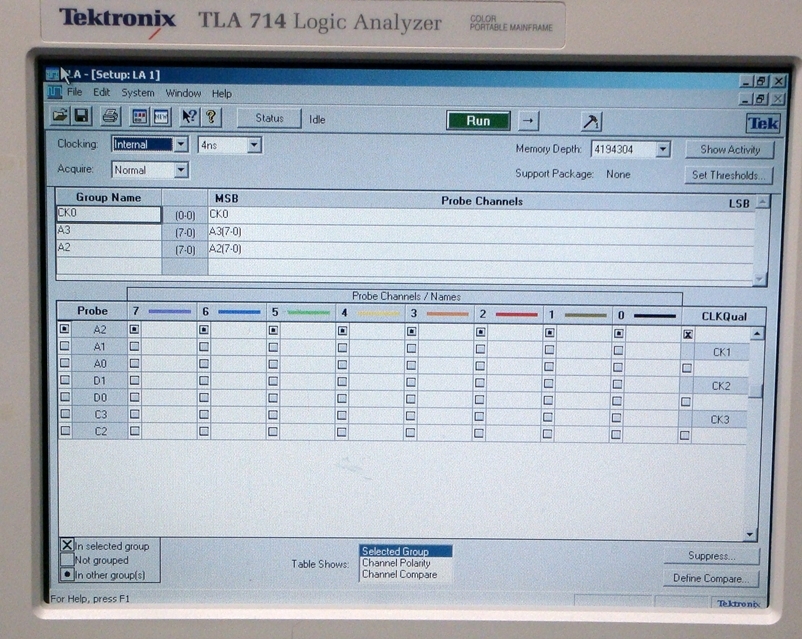Screen dimensions: 802x639
Task: Expand the Clocking dropdown showing Internal
Action: 181,145
